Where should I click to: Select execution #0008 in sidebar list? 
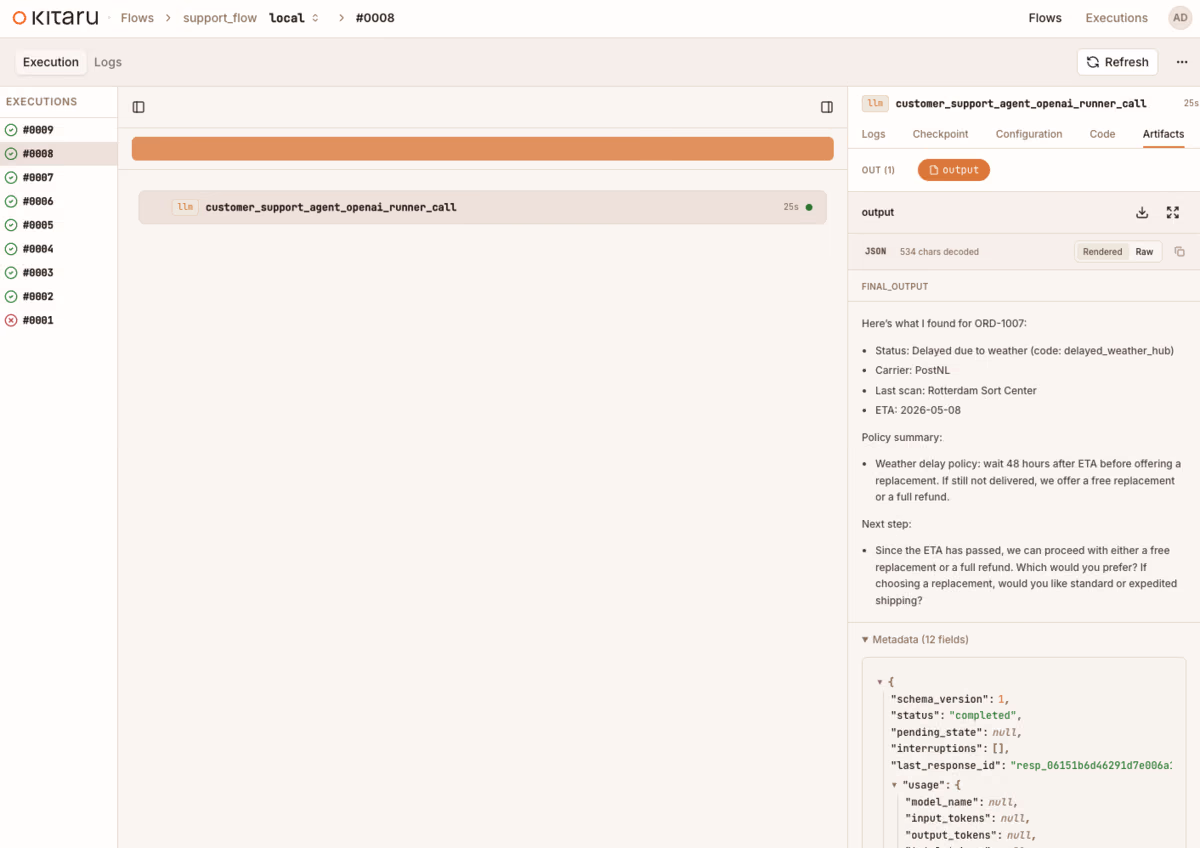point(58,154)
